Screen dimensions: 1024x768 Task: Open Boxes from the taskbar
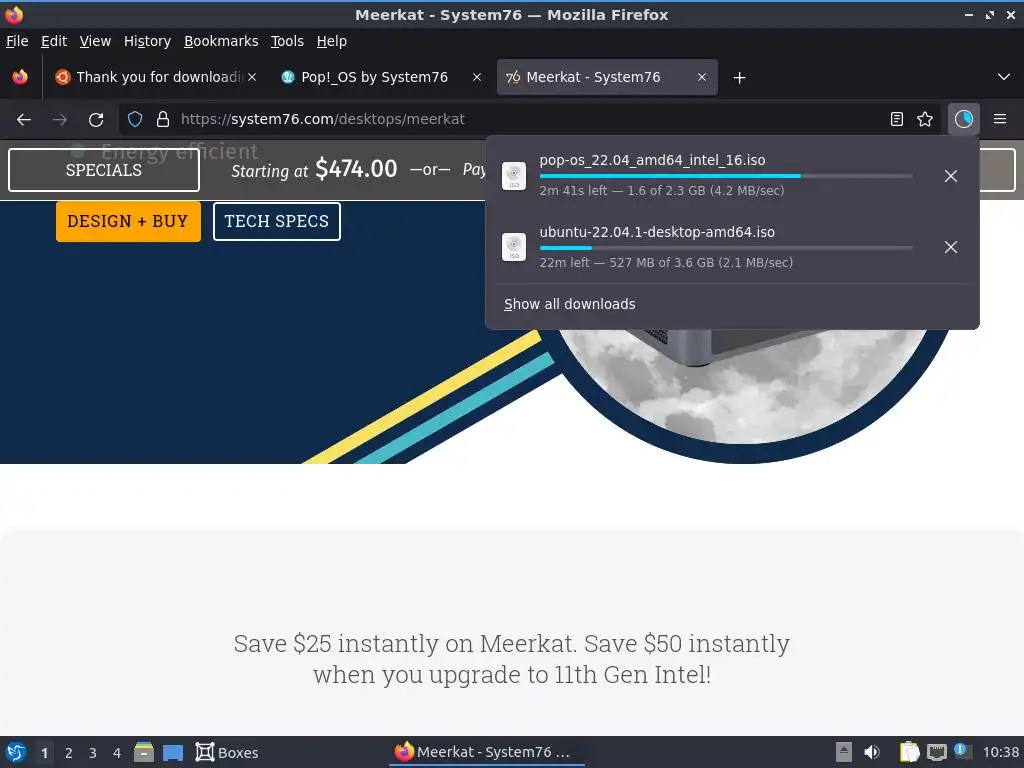coord(227,752)
